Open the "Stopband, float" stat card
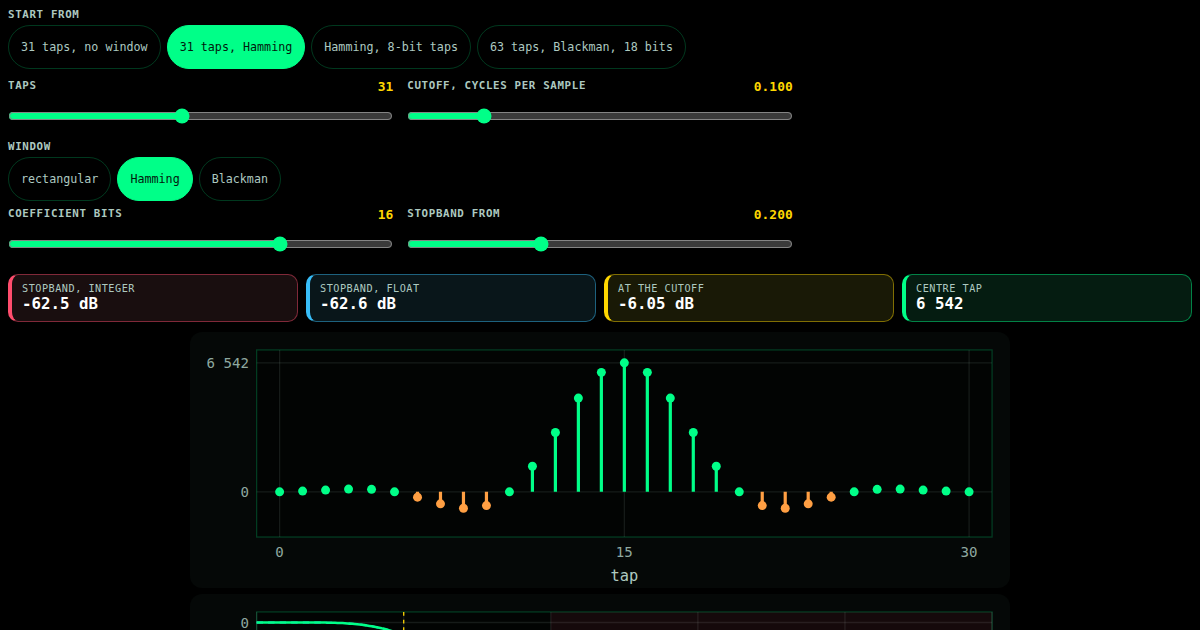1200x630 pixels. tap(451, 298)
